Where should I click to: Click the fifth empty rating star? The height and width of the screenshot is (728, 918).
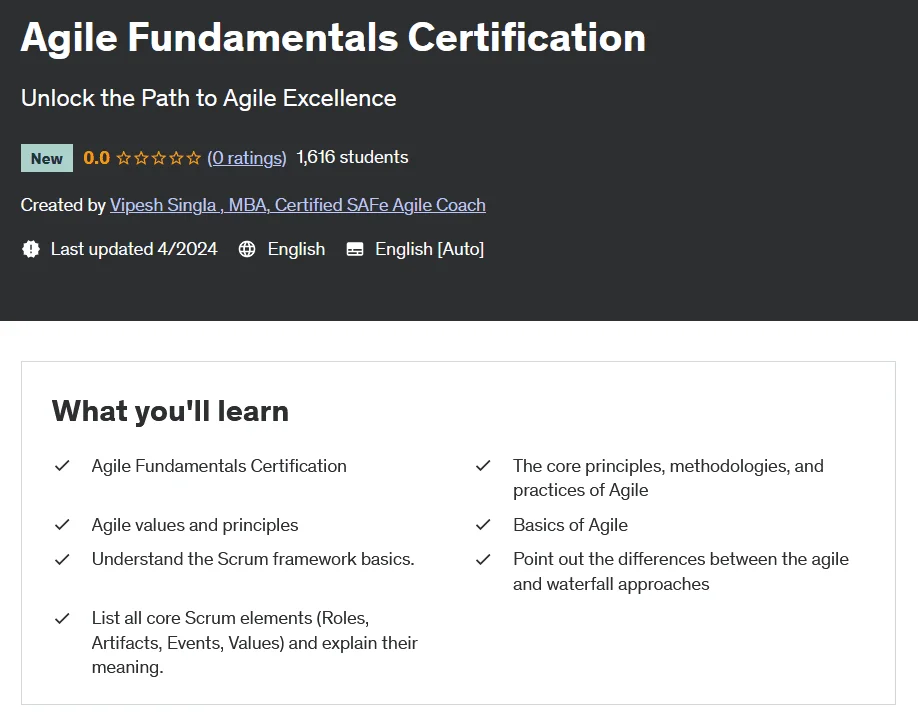click(x=194, y=158)
